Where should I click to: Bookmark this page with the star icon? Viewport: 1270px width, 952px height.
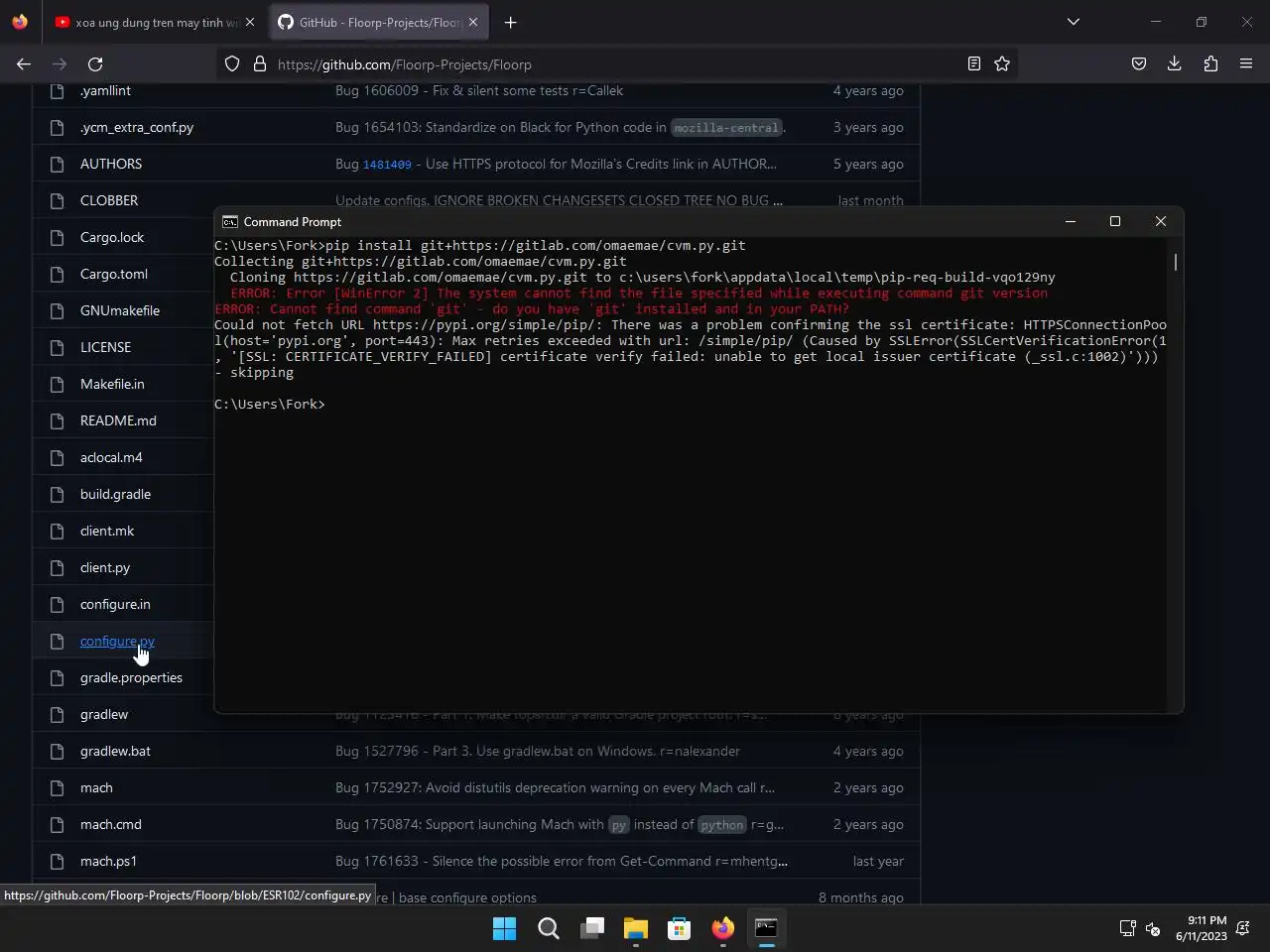(x=1002, y=64)
